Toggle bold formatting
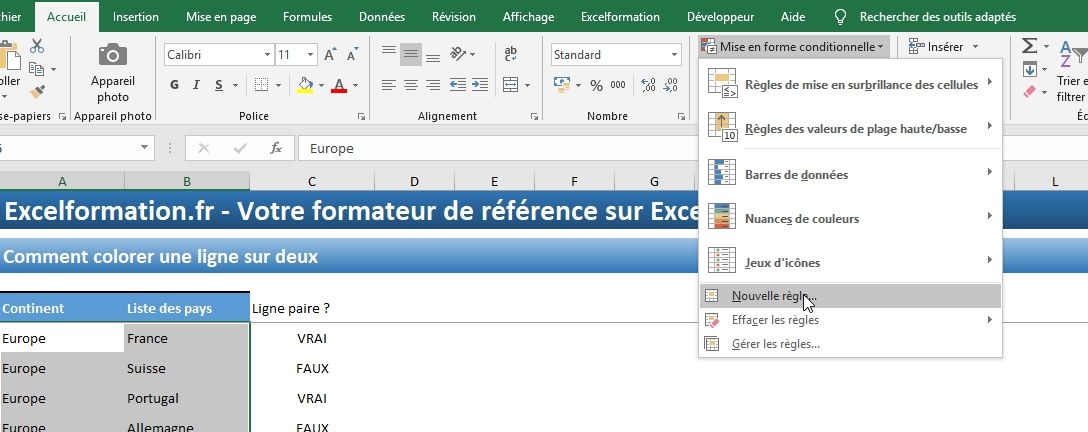 (174, 85)
